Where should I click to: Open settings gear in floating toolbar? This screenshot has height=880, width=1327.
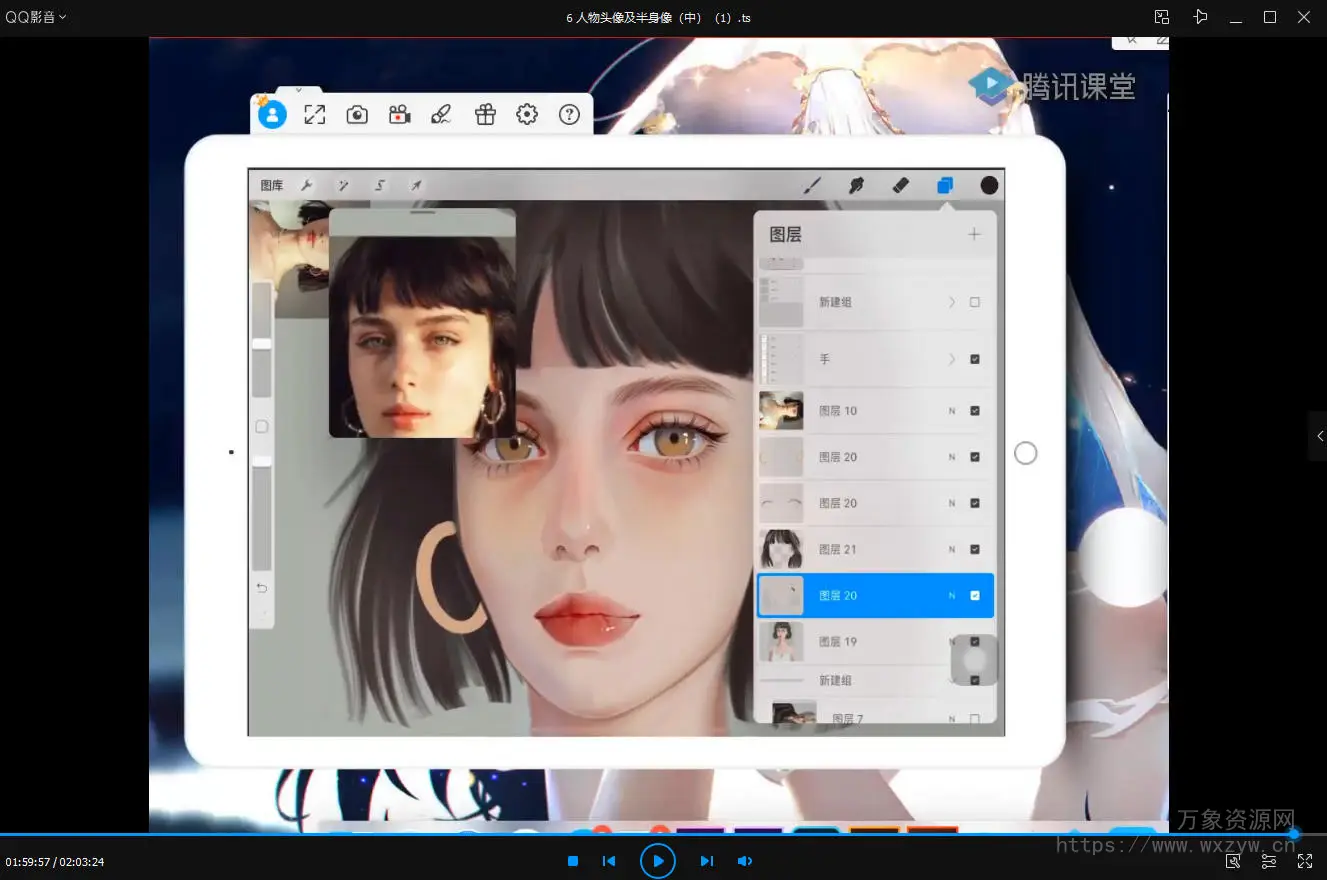[x=527, y=115]
